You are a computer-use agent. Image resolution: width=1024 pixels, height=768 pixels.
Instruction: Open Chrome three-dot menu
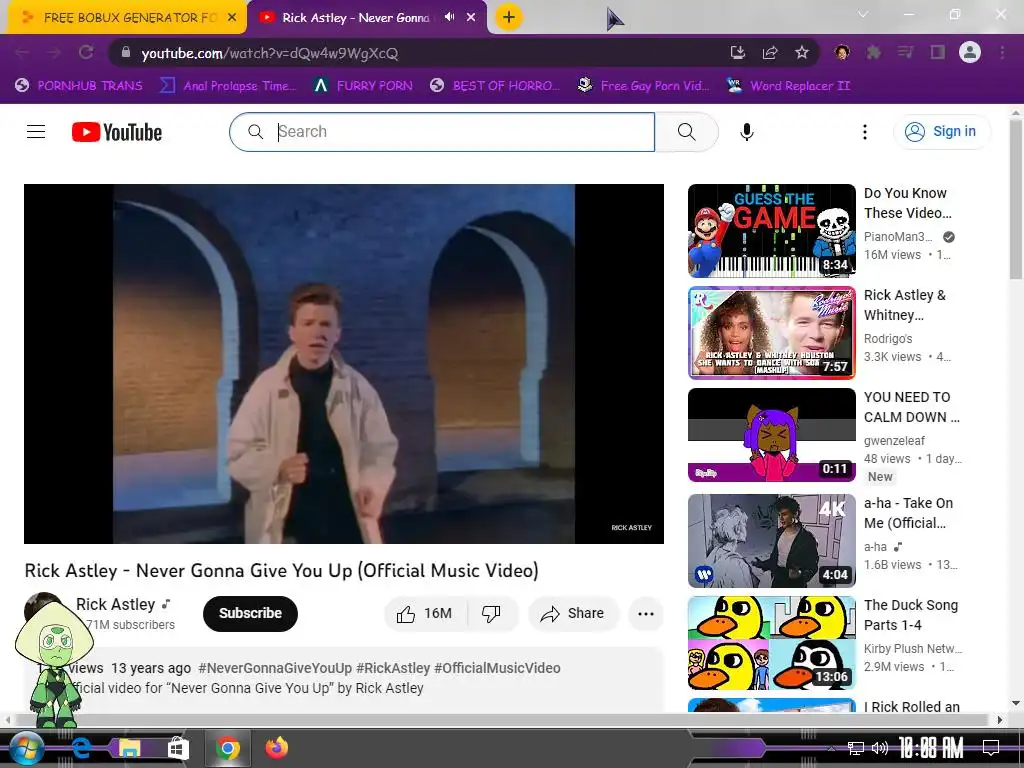coord(1002,52)
